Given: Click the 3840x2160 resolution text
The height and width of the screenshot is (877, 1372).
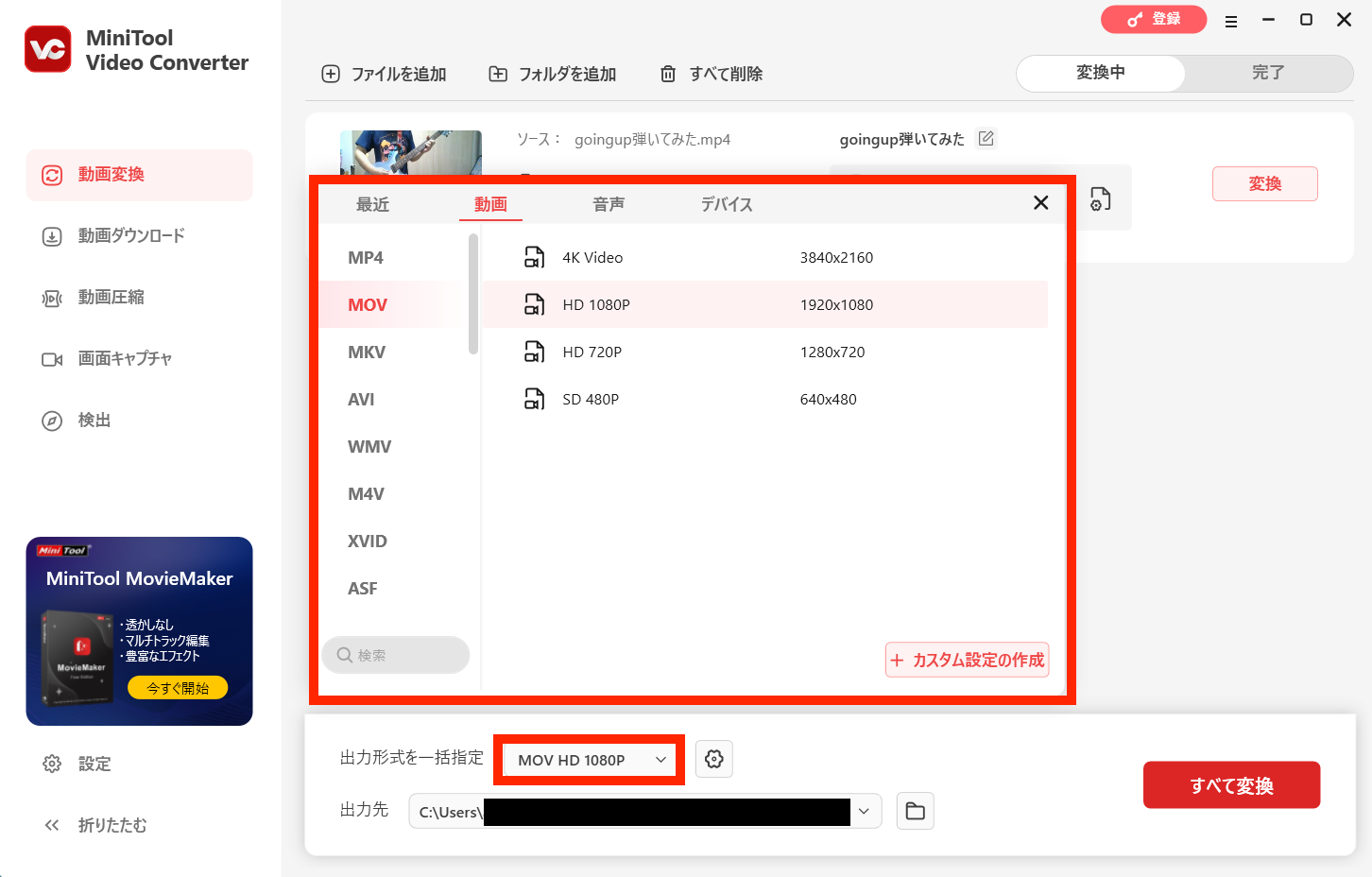Looking at the screenshot, I should pyautogui.click(x=836, y=257).
